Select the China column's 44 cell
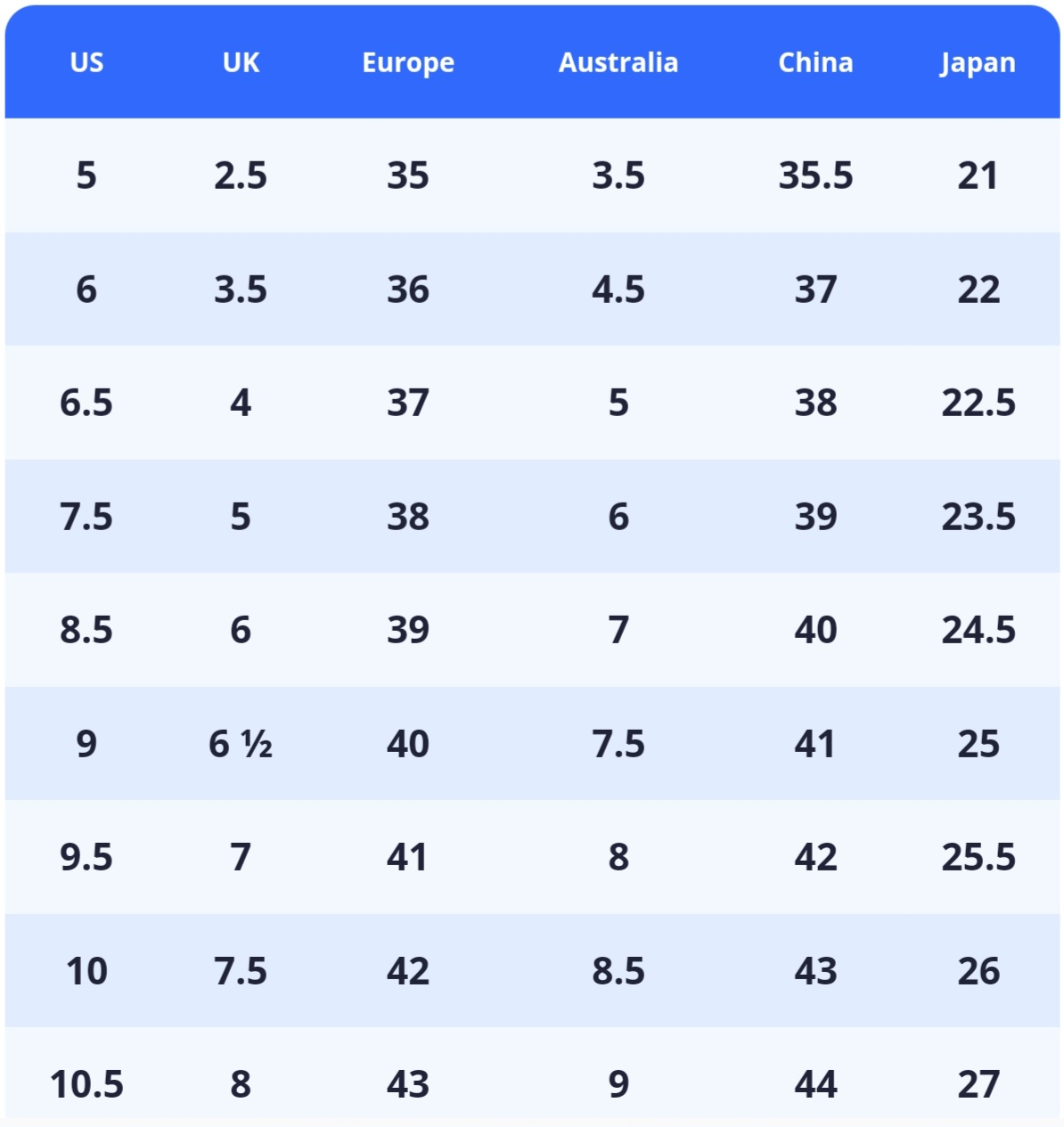Image resolution: width=1064 pixels, height=1127 pixels. click(815, 1084)
